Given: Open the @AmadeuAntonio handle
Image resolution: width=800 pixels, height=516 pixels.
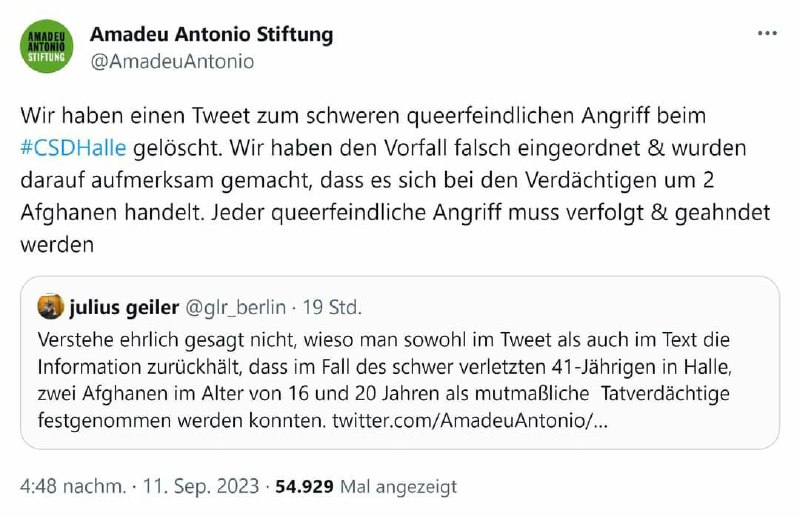Looking at the screenshot, I should tap(172, 61).
